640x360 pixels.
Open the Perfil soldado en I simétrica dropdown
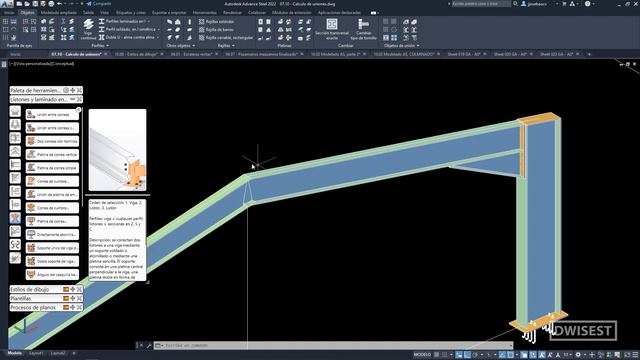[129, 29]
